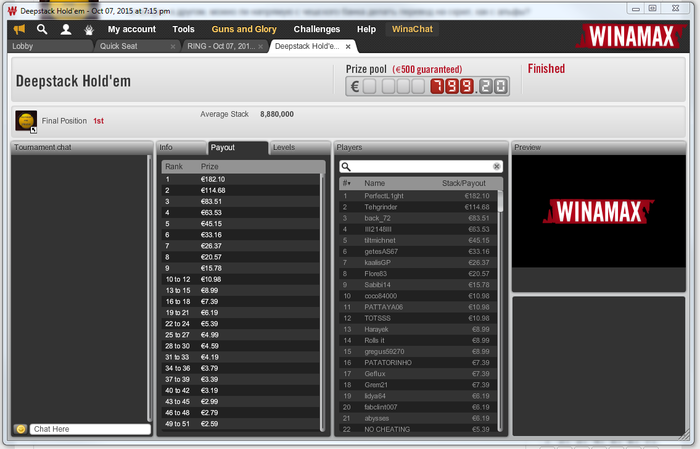
Task: Sort players by Stack/Payout column
Action: pyautogui.click(x=463, y=183)
